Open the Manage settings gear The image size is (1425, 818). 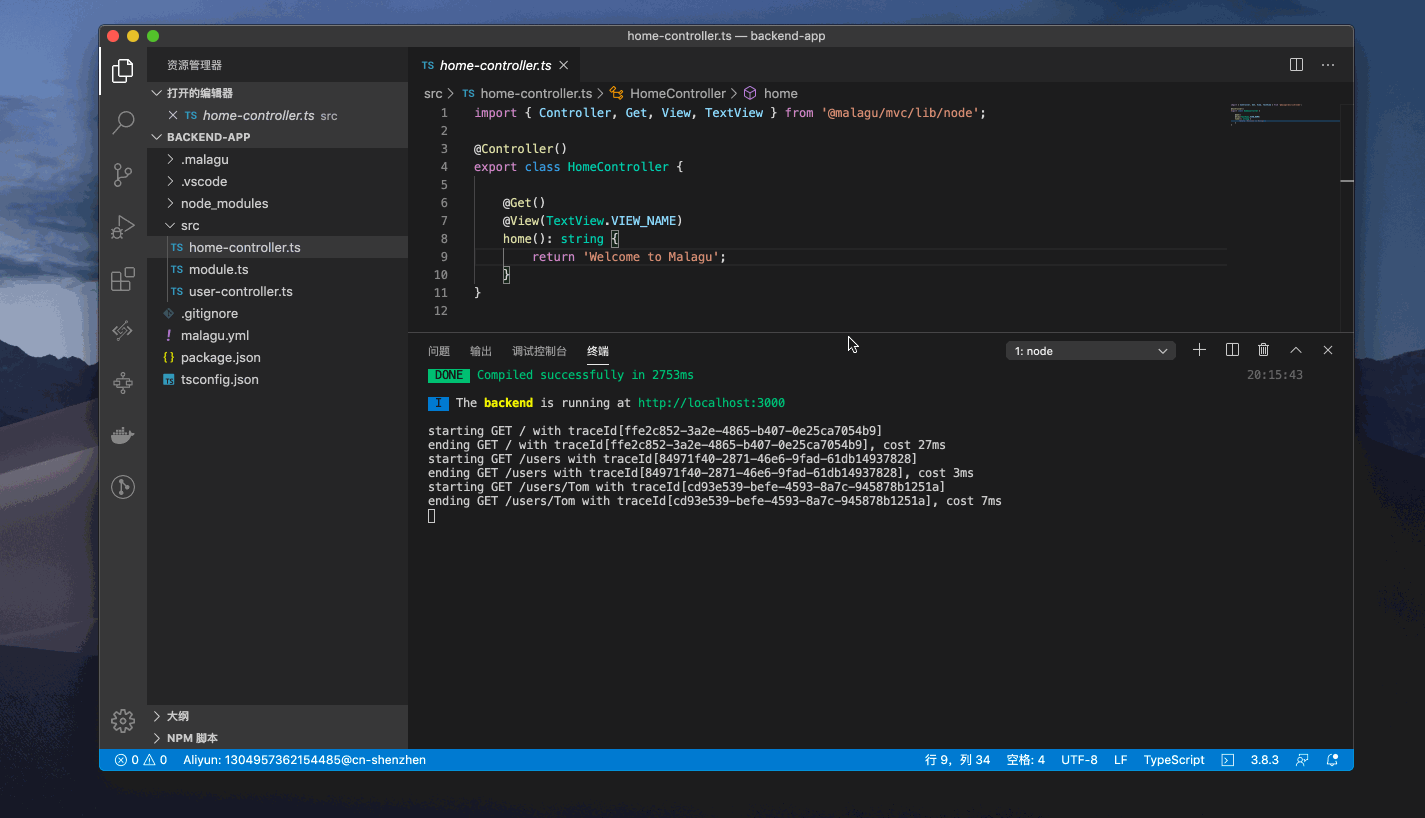(123, 720)
